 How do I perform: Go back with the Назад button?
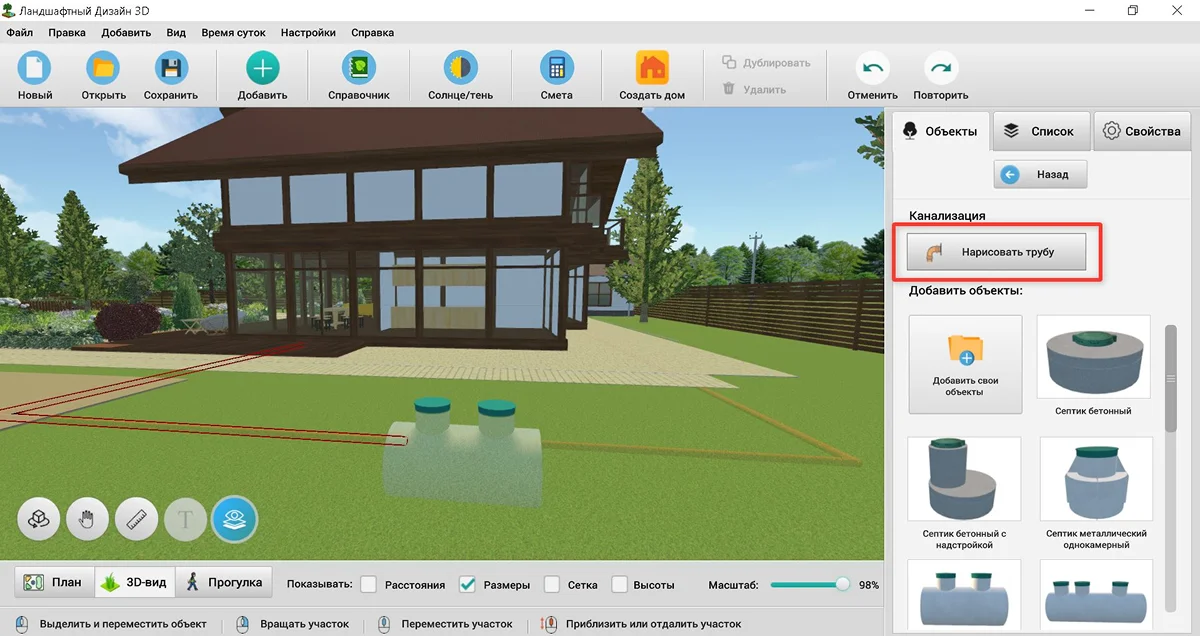point(1040,174)
